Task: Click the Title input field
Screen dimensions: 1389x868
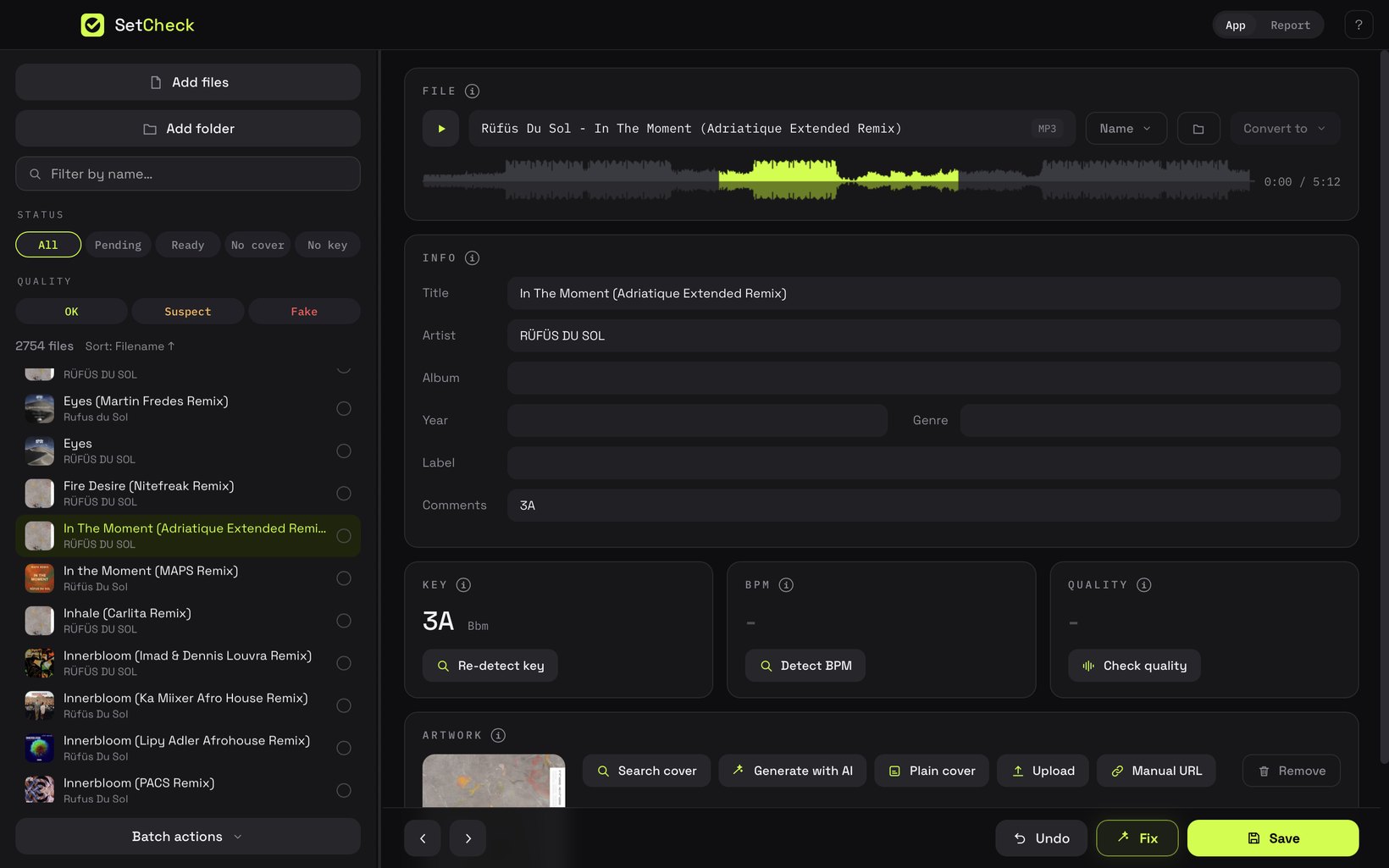Action: tap(924, 293)
